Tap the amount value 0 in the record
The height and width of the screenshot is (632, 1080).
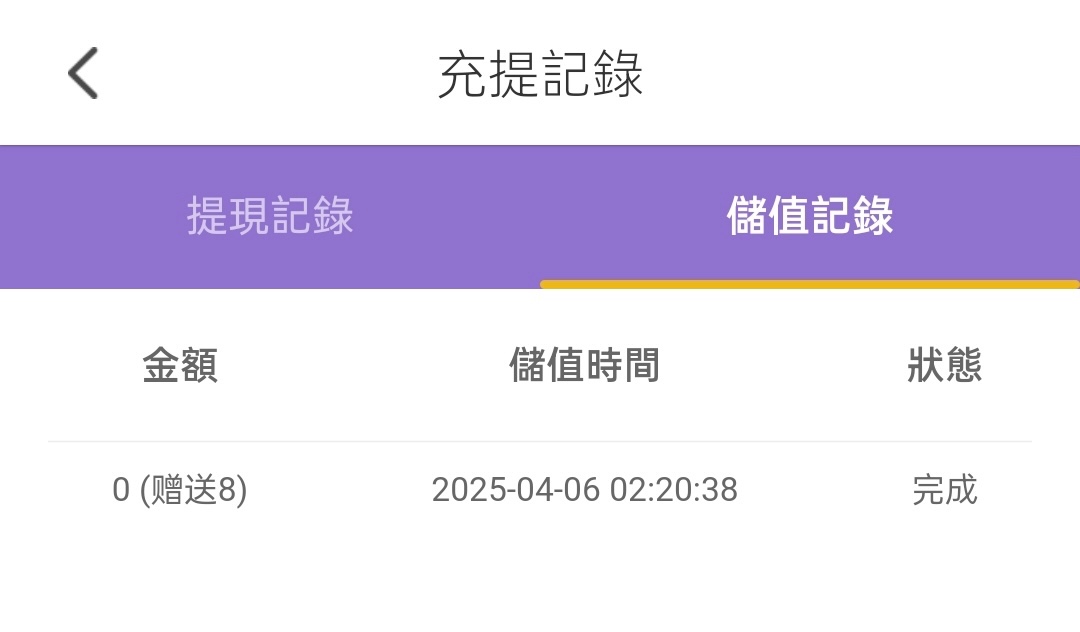tap(121, 490)
